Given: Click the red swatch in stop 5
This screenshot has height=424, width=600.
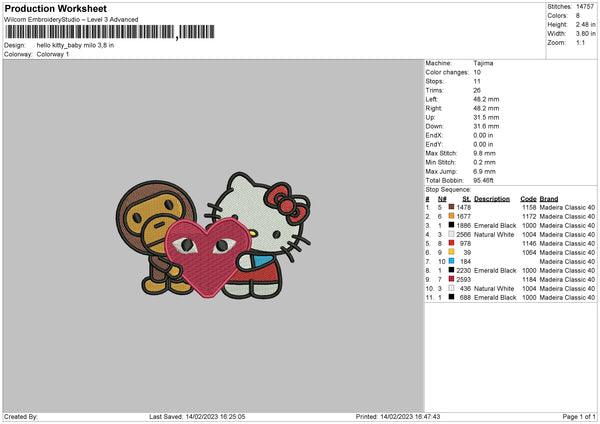Looking at the screenshot, I should [x=452, y=243].
